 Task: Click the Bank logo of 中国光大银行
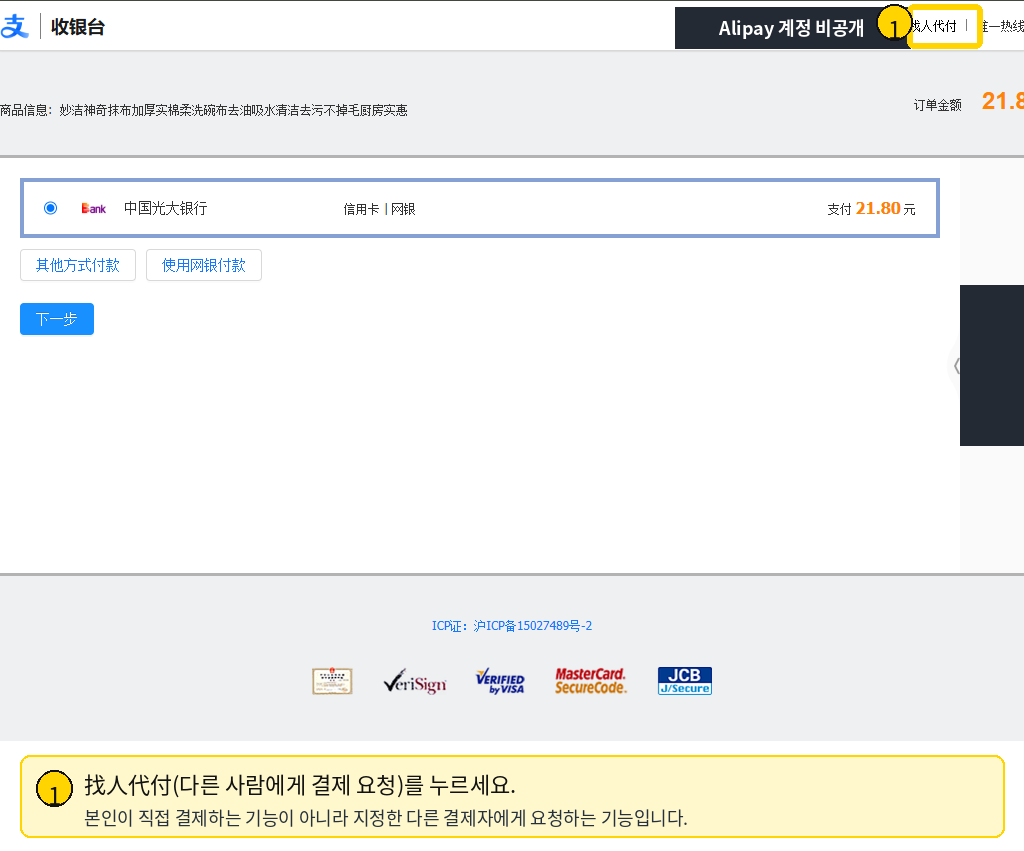(x=93, y=208)
